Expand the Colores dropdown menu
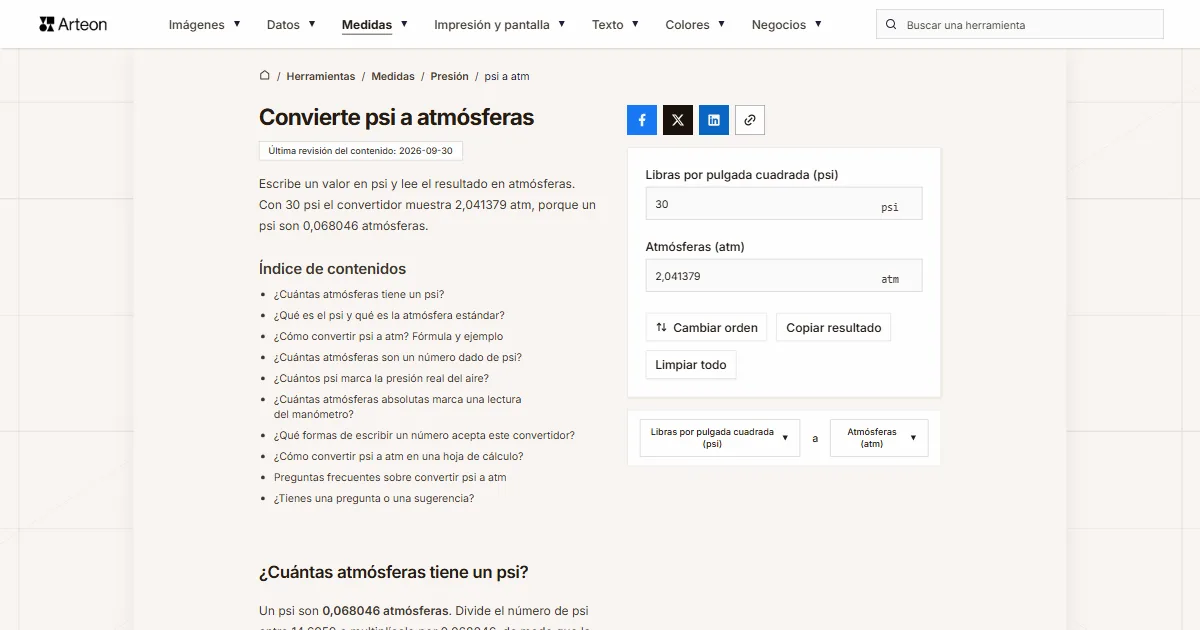 [695, 25]
